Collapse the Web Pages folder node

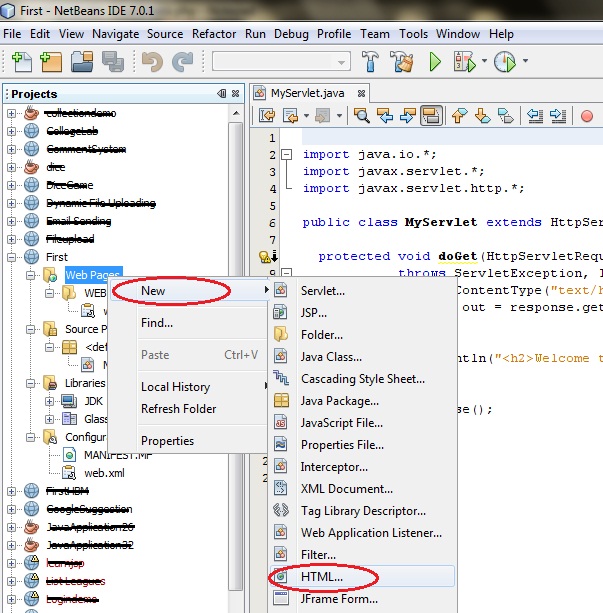tap(31, 275)
